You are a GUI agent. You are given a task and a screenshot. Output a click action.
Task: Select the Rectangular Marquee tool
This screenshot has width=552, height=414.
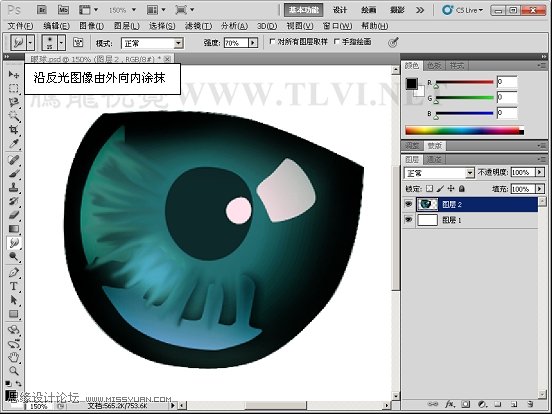[x=14, y=88]
